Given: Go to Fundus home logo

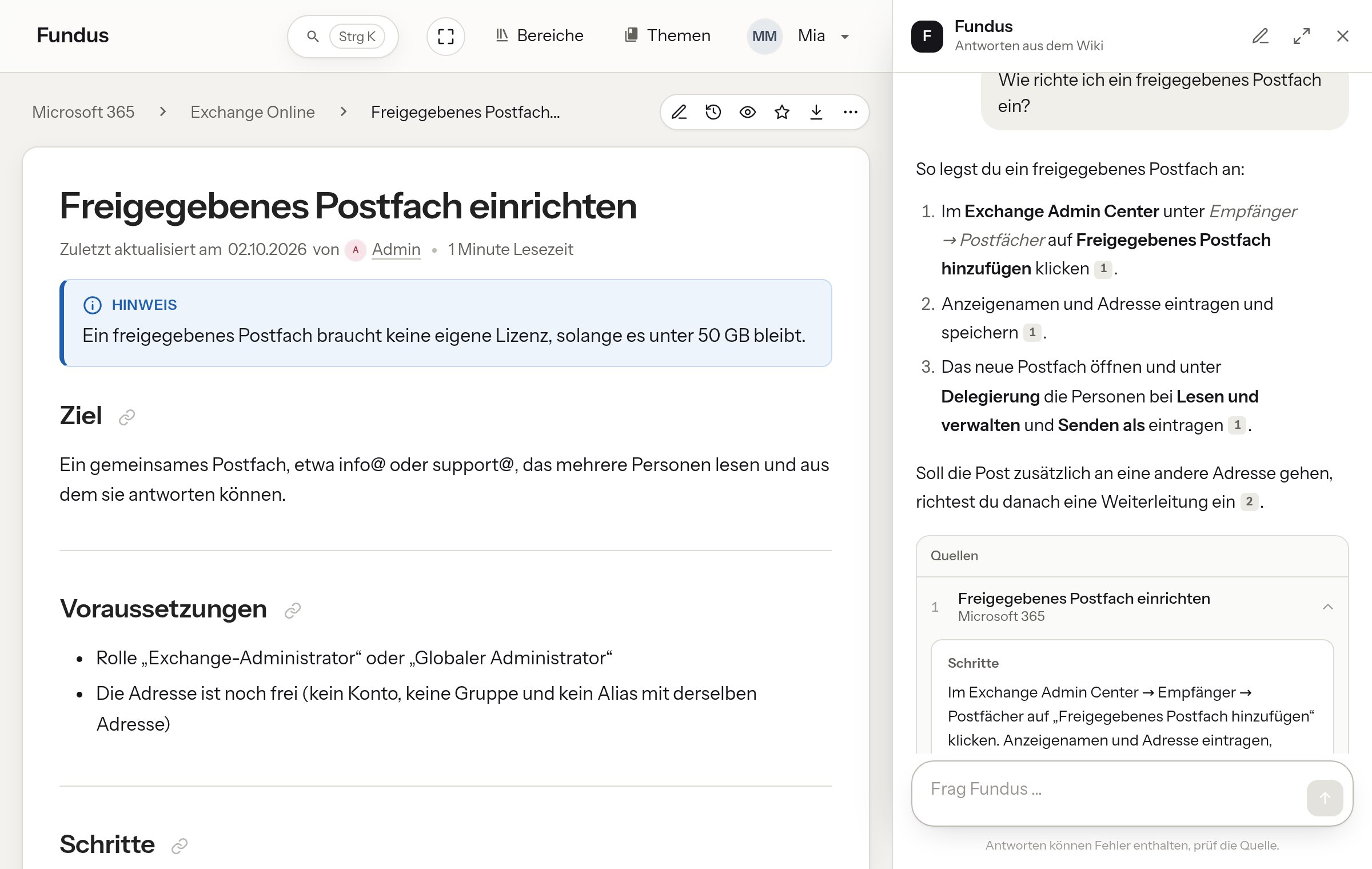Looking at the screenshot, I should click(x=73, y=35).
